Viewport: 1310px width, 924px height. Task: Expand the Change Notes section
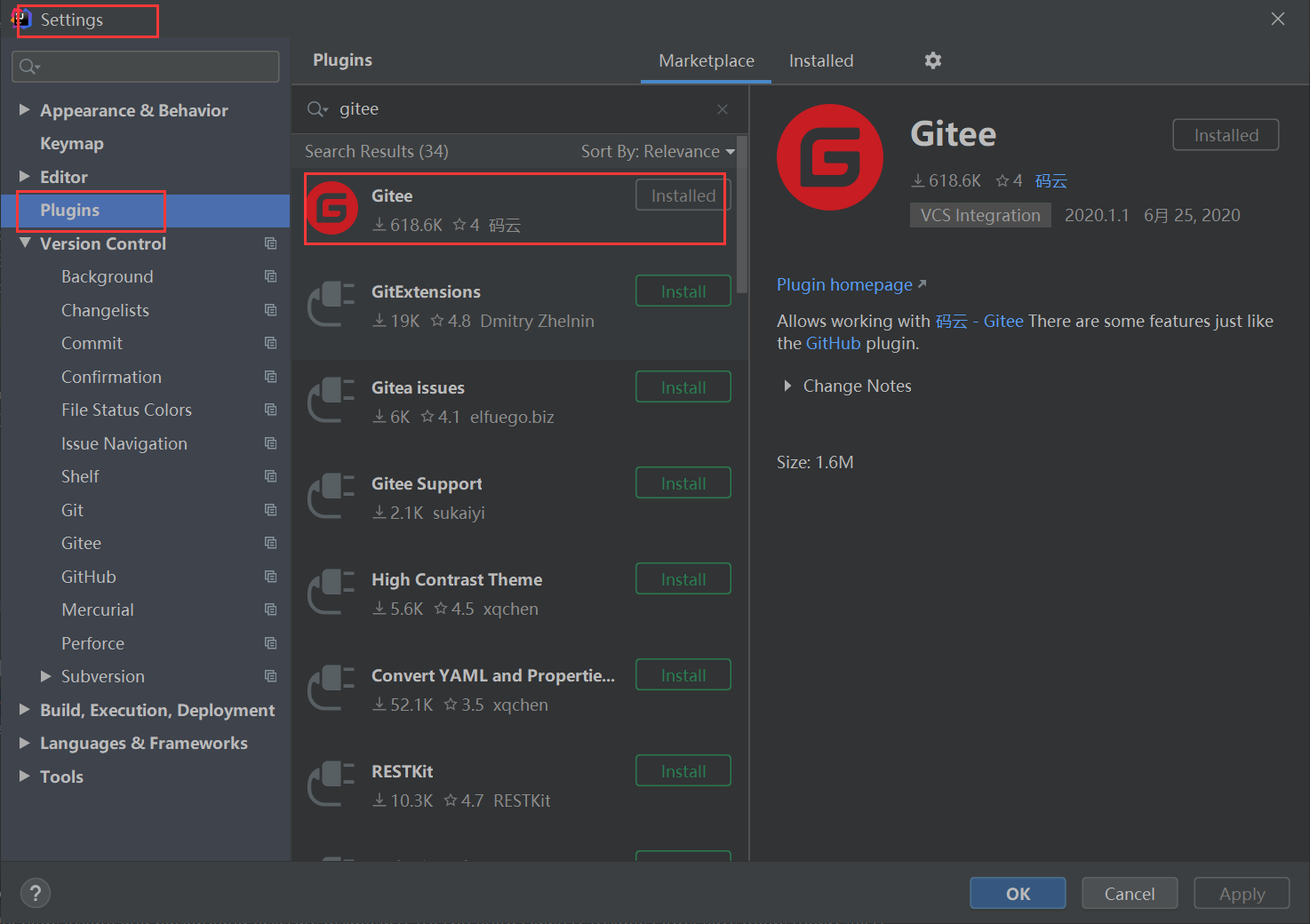[787, 386]
